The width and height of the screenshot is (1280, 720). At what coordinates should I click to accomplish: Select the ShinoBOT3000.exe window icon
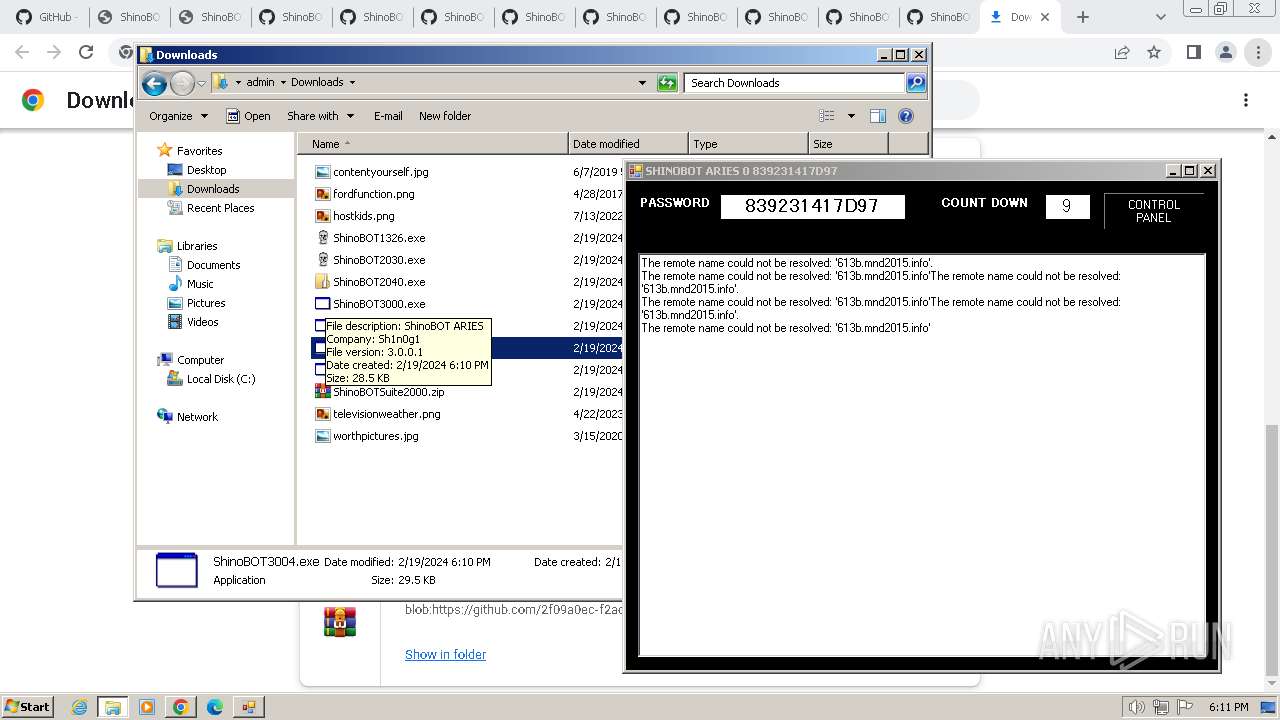(x=322, y=304)
